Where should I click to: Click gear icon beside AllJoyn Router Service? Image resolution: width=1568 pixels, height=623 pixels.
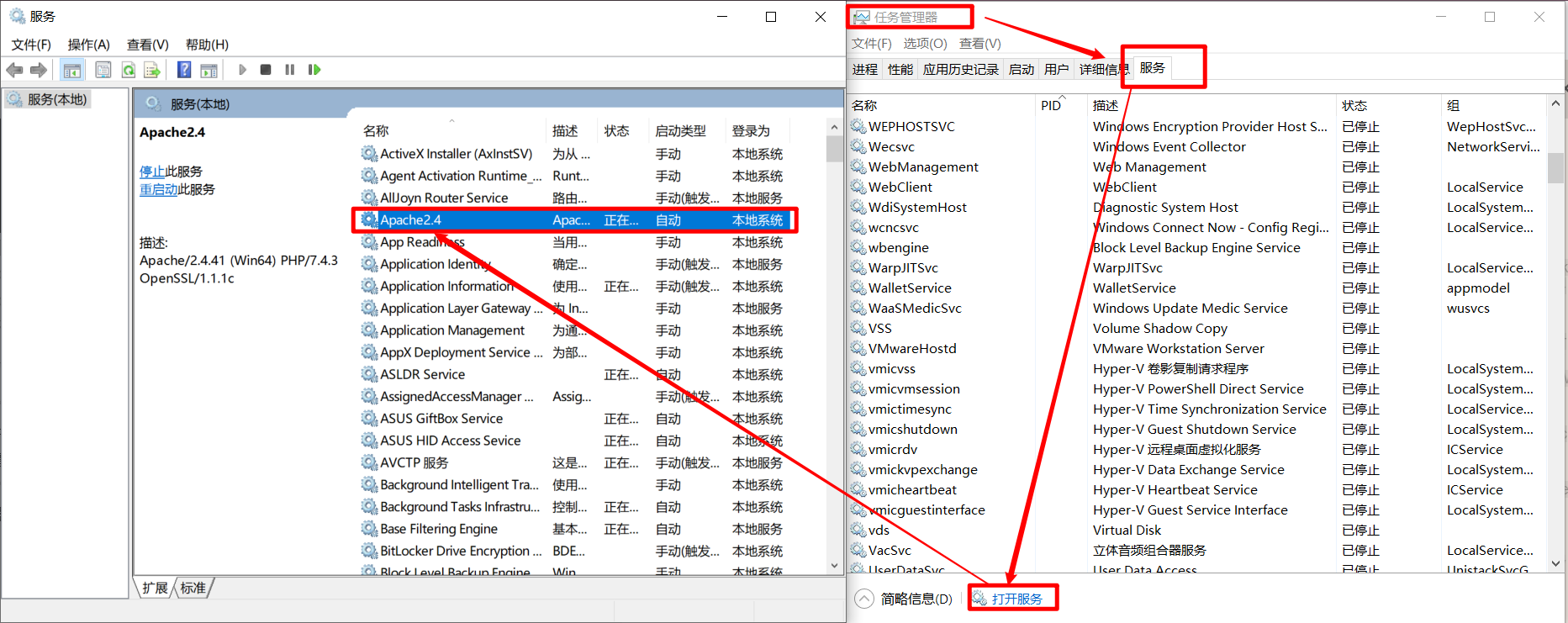[369, 198]
